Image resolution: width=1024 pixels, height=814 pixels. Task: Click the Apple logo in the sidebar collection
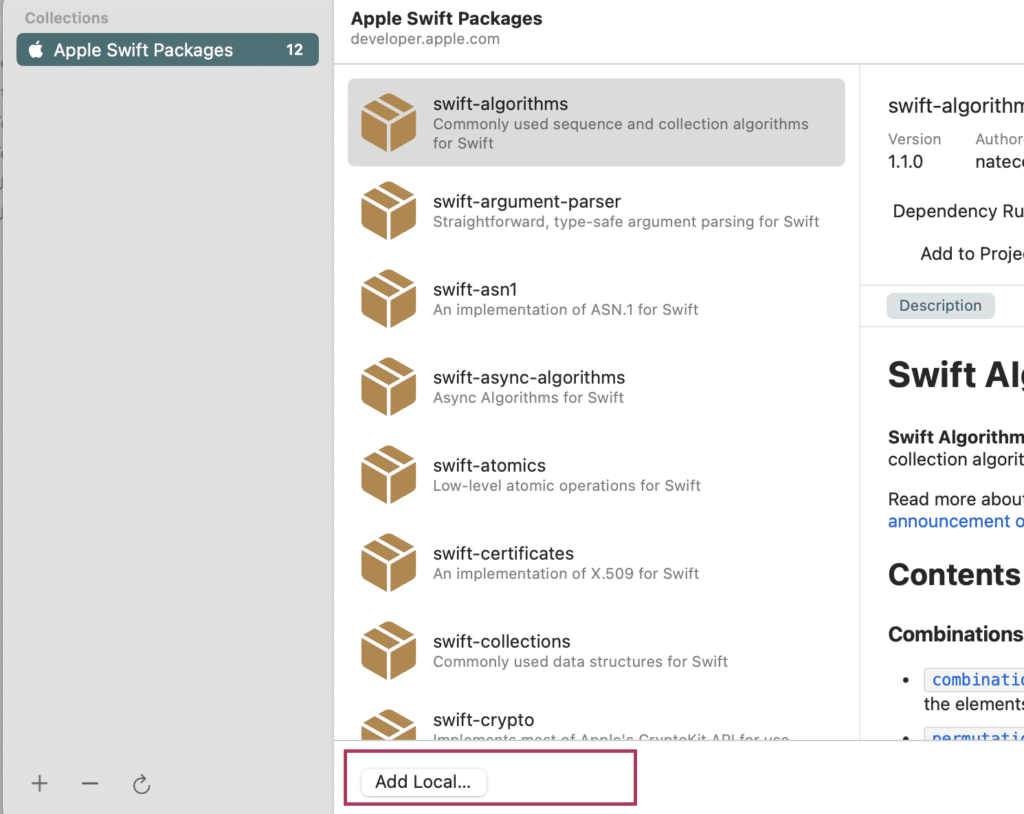pyautogui.click(x=35, y=49)
